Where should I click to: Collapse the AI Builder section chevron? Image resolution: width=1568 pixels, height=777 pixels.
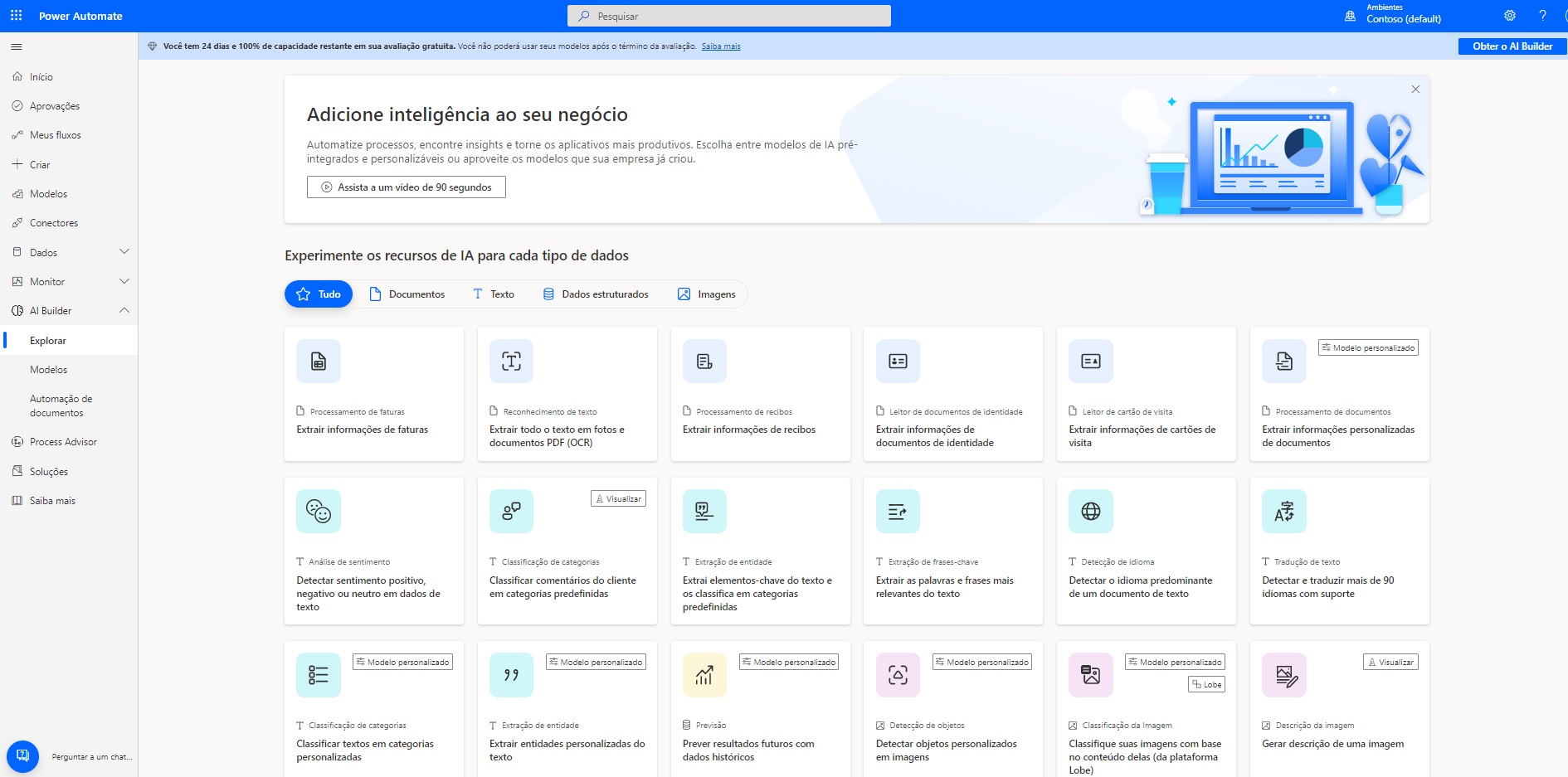(x=124, y=310)
